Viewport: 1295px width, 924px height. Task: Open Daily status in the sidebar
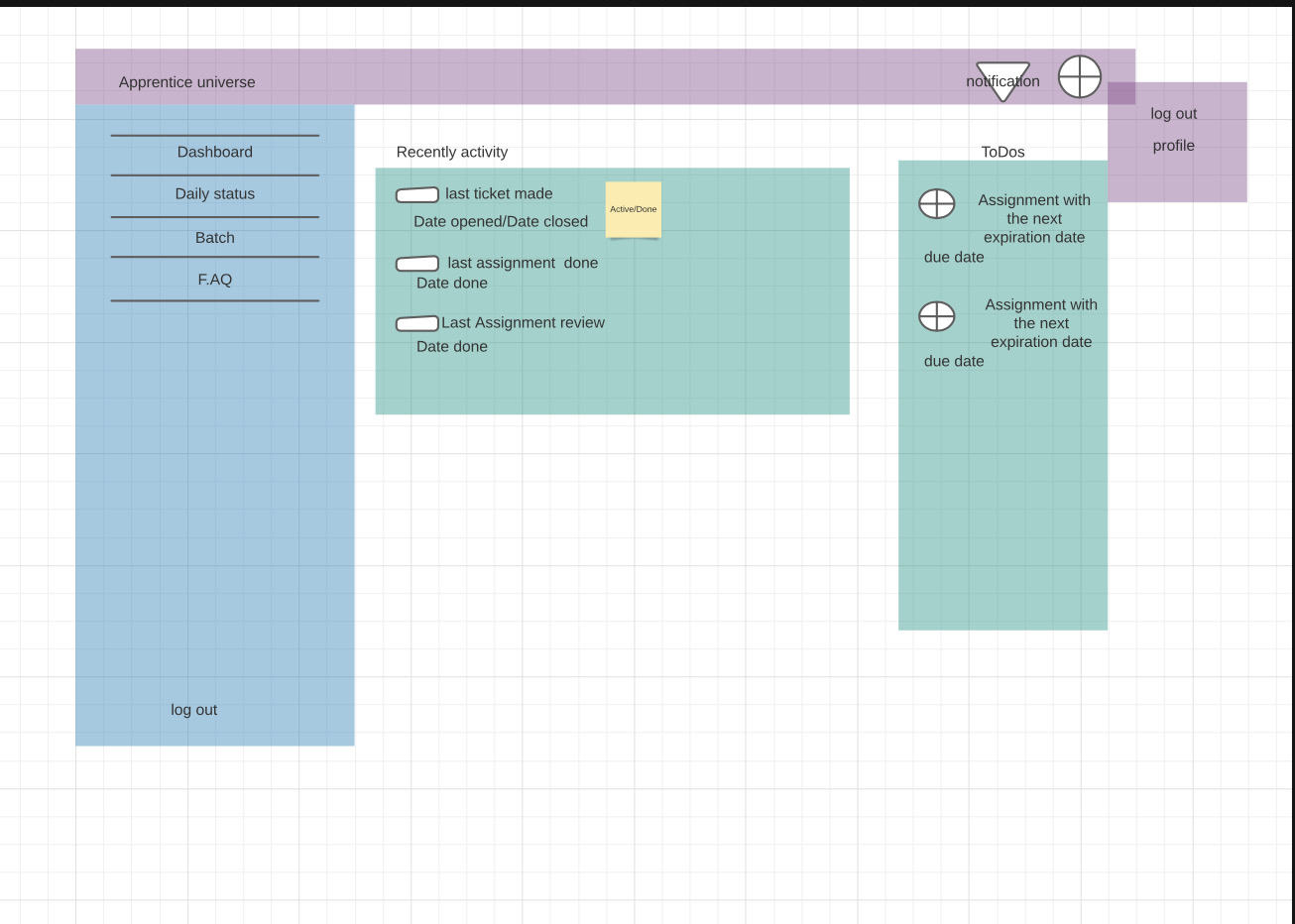coord(214,194)
